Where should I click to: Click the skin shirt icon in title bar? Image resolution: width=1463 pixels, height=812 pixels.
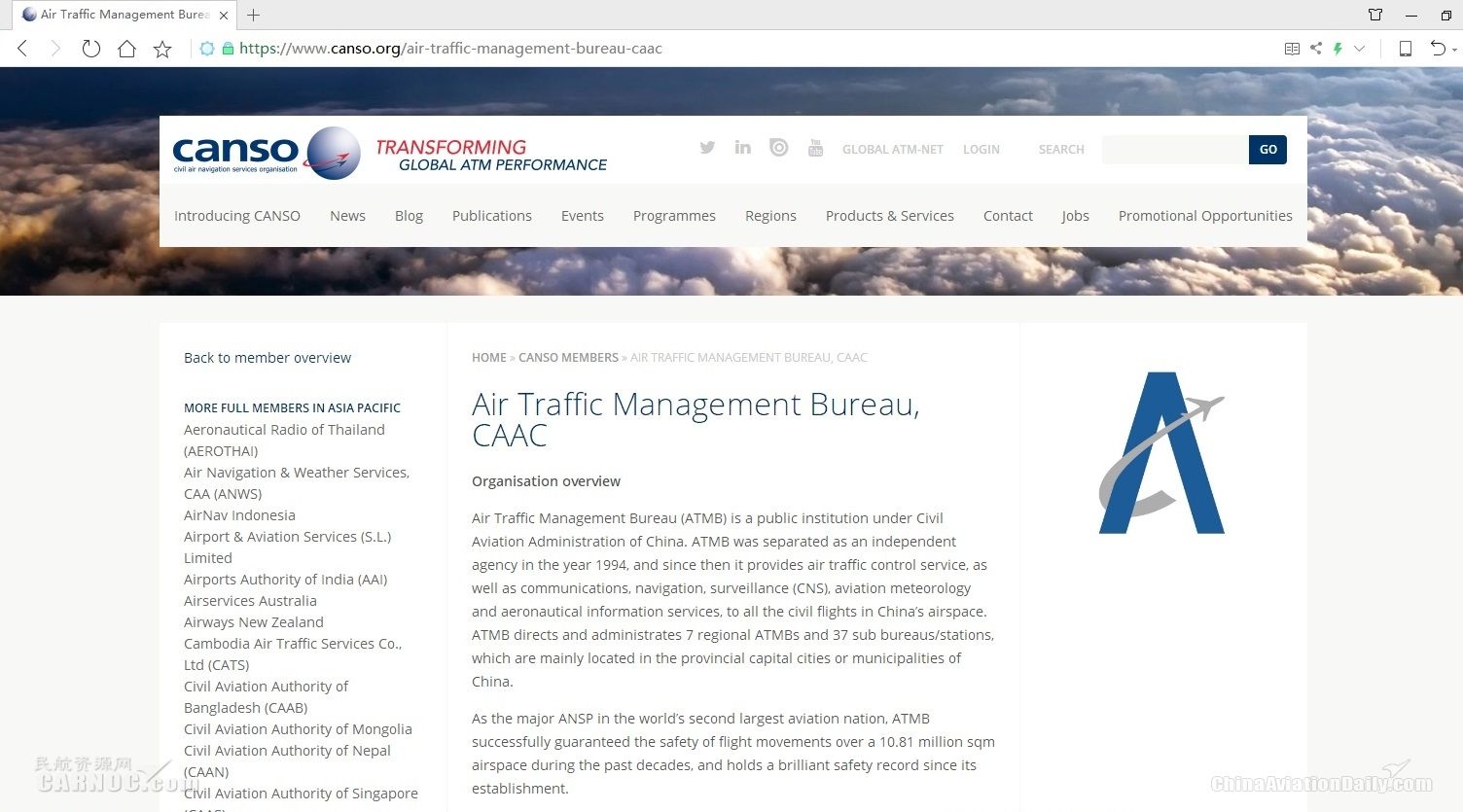1375,15
